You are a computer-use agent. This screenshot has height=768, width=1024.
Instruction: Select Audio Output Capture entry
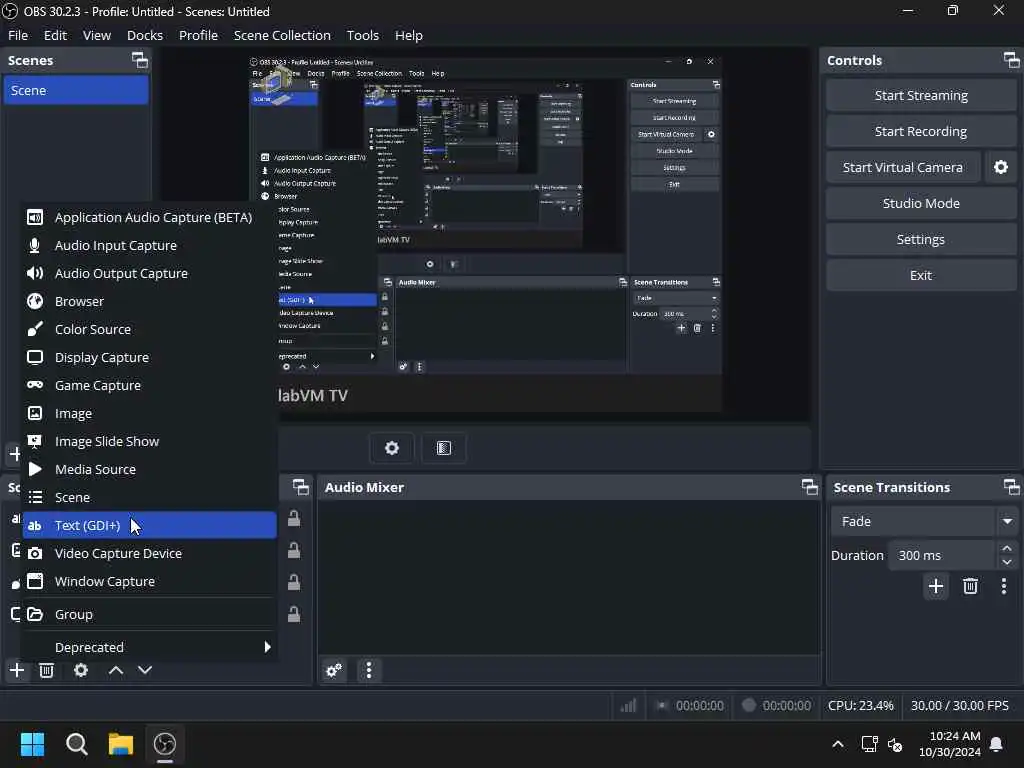[150, 274]
